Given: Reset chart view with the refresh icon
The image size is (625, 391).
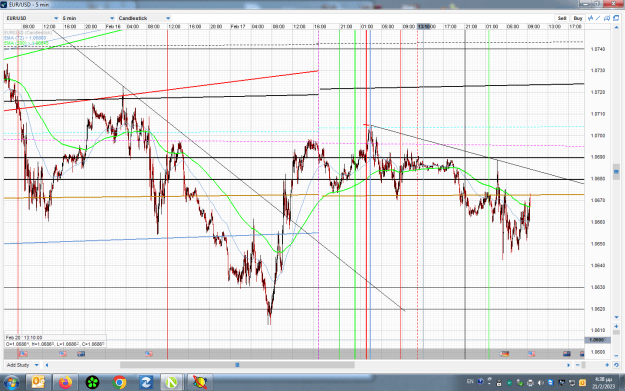Looking at the screenshot, I should coord(616,365).
